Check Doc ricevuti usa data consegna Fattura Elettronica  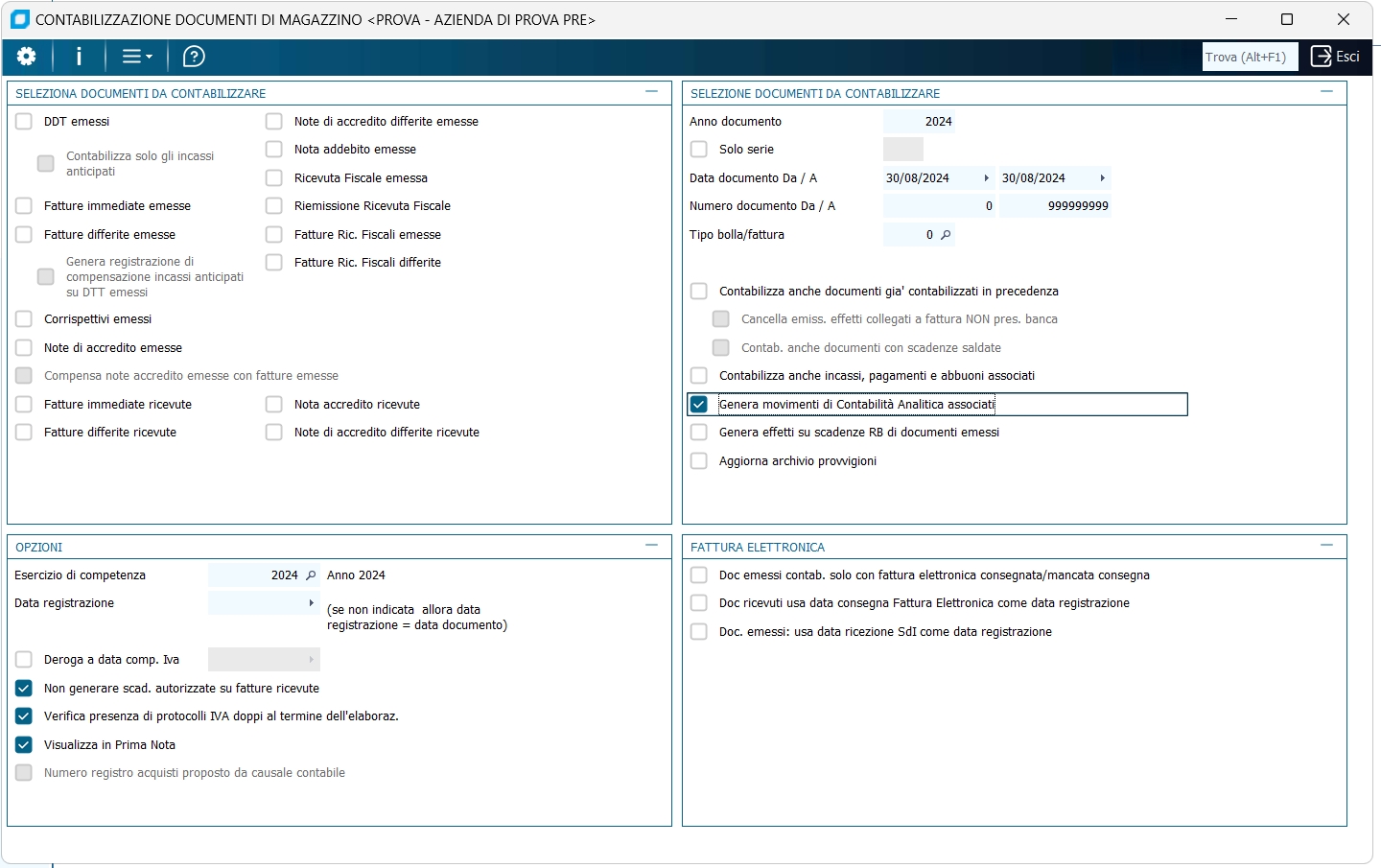699,603
